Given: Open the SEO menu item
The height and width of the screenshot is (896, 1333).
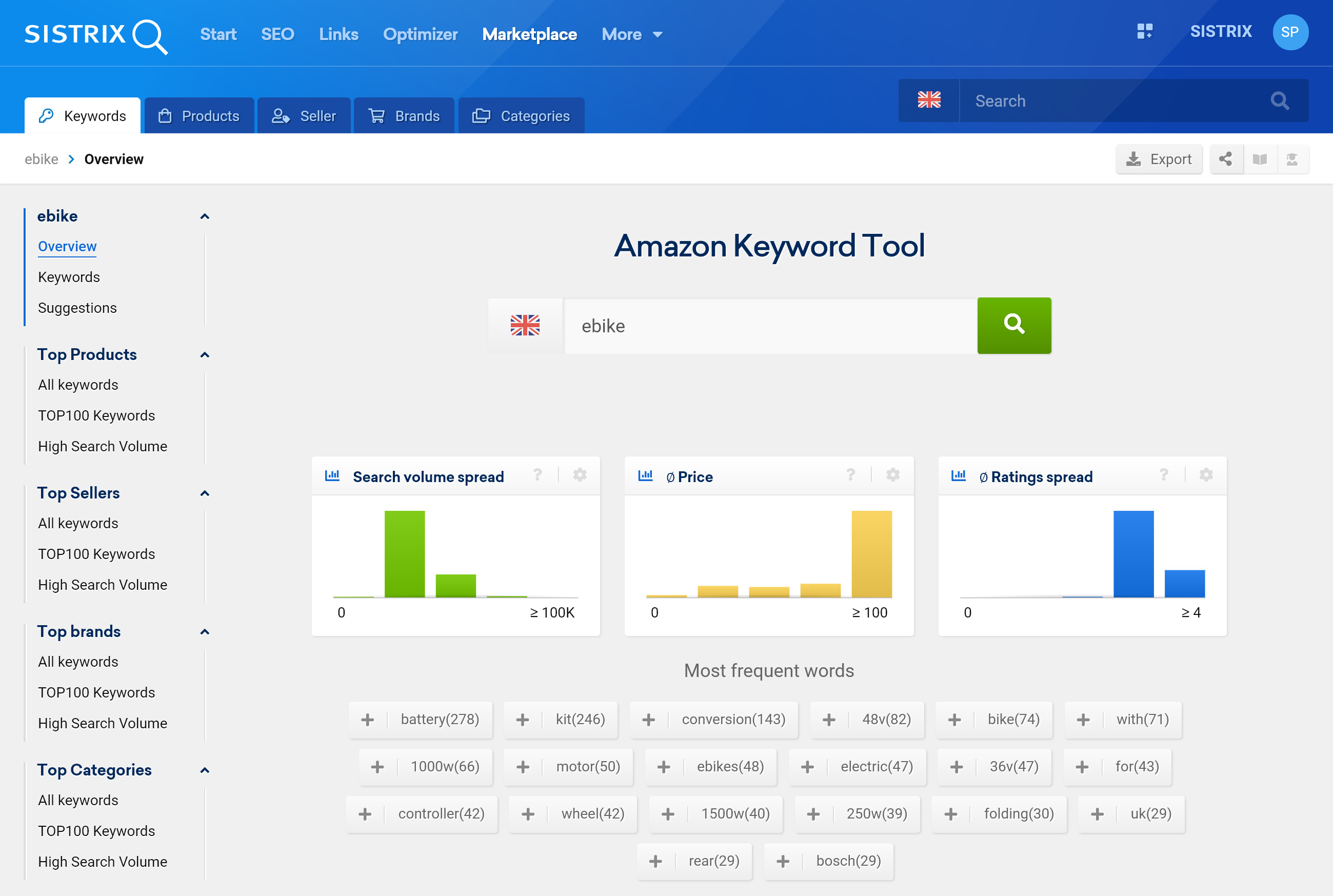Looking at the screenshot, I should pos(277,34).
